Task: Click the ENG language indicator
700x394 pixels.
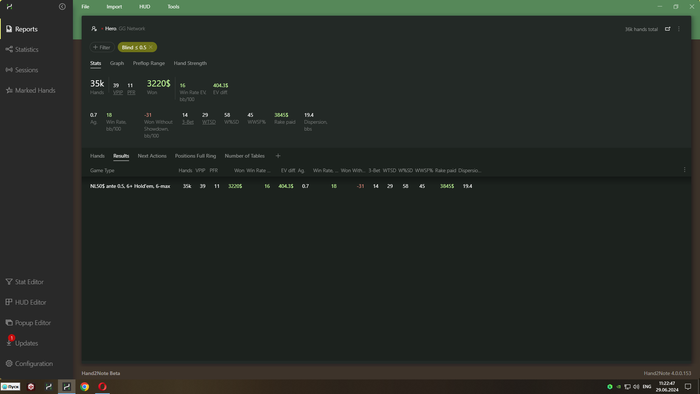Action: tap(647, 386)
